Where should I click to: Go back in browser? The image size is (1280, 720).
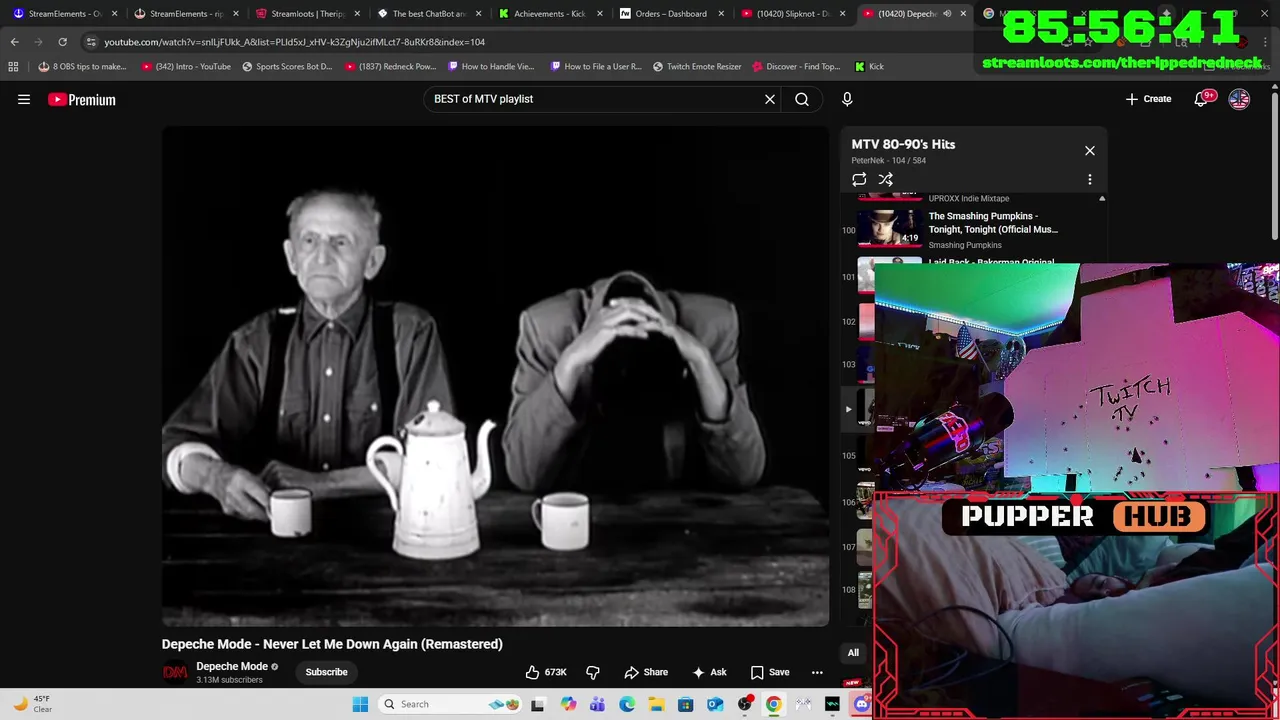[x=14, y=42]
